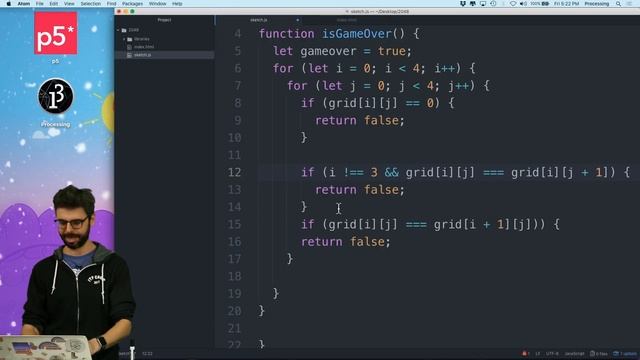
Task: Open the File menu
Action: pyautogui.click(x=40, y=4)
